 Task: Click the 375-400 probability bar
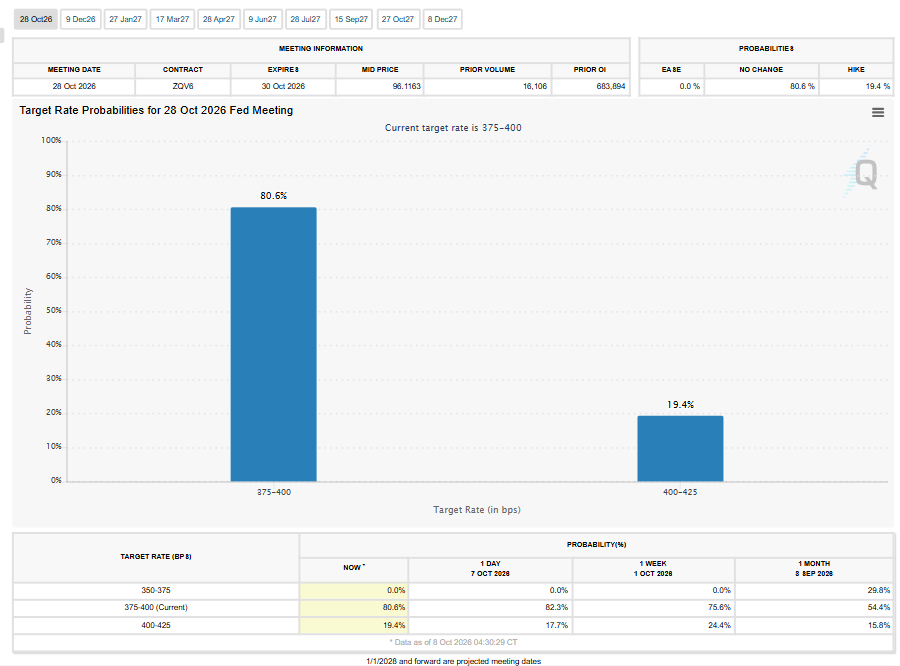(x=273, y=344)
